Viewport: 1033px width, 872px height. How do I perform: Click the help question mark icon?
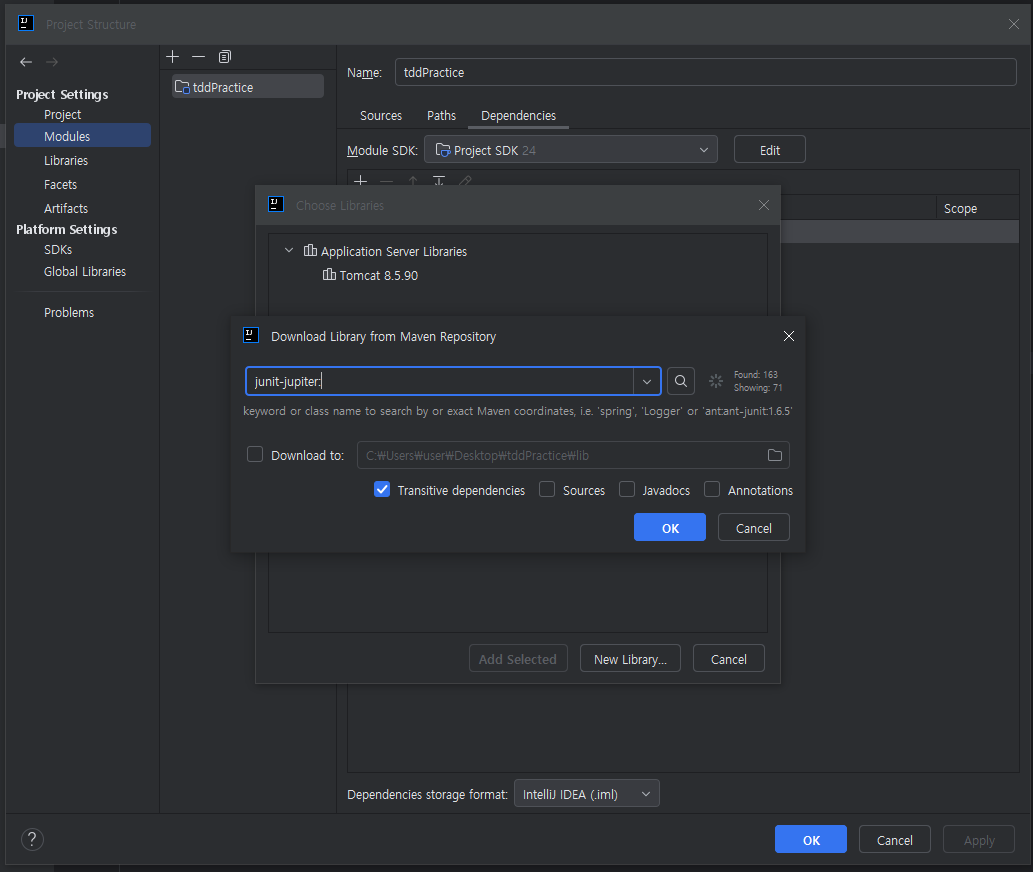click(x=32, y=839)
